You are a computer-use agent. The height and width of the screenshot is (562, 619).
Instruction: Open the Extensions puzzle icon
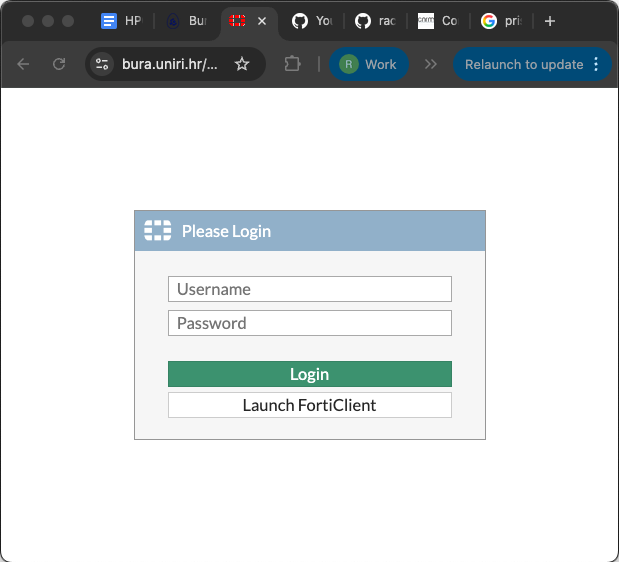293,64
